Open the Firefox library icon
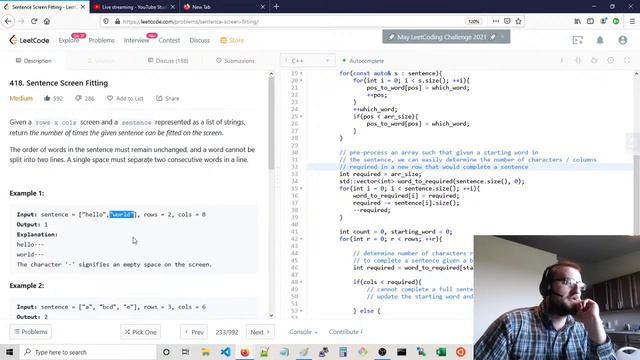Screen dimensions: 640x360 tap(578, 21)
